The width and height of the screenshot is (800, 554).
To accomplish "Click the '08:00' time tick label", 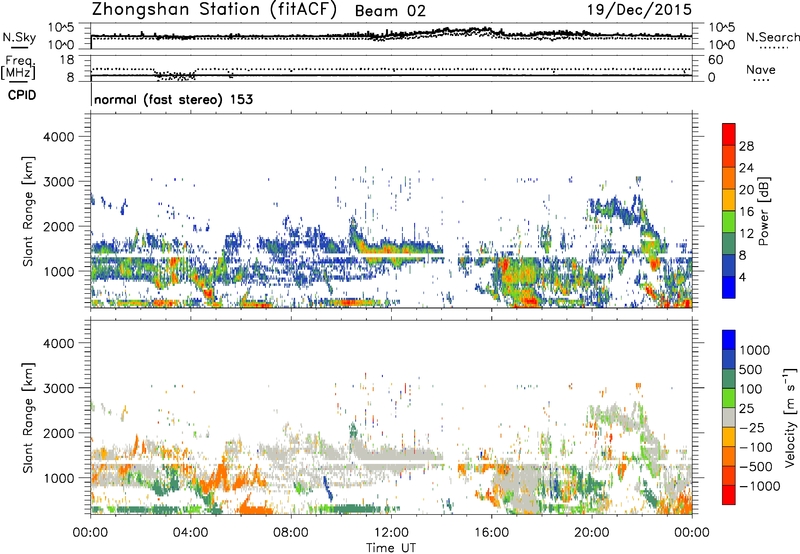I will [x=290, y=533].
